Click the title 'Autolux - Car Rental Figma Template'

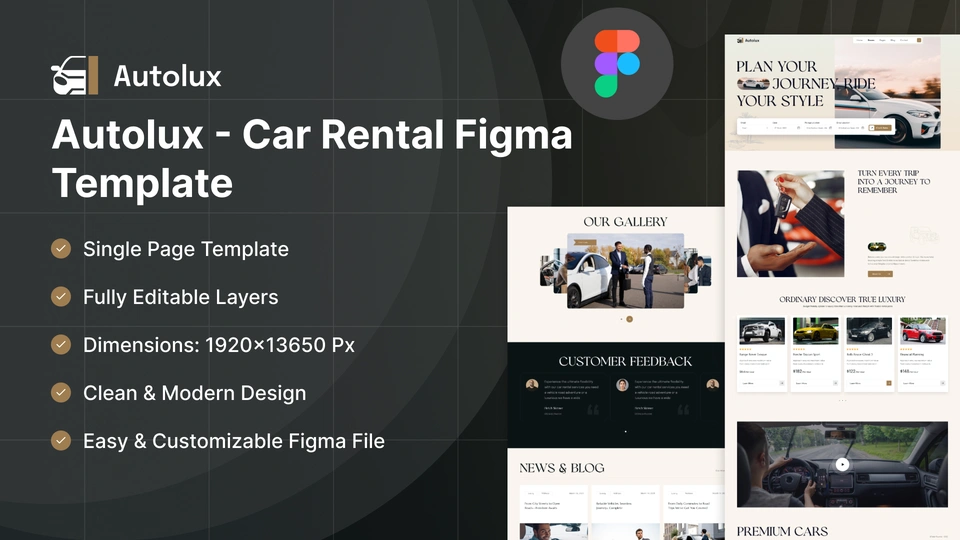coord(312,158)
